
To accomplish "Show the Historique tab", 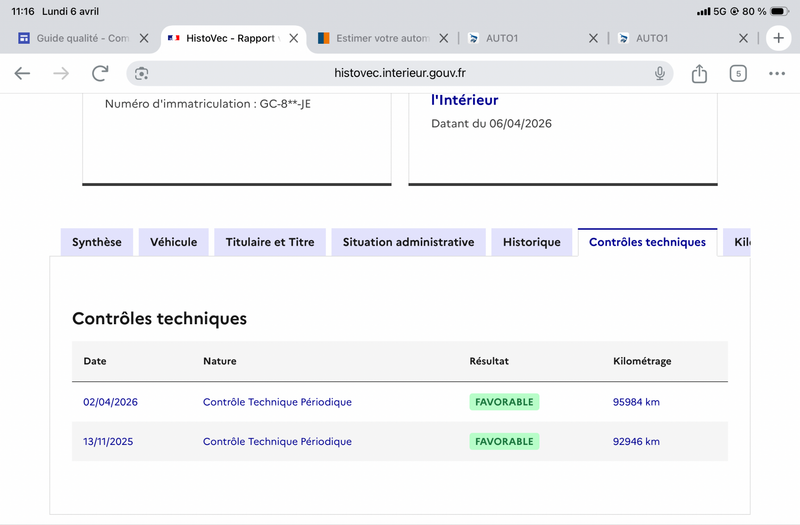I will click(532, 242).
